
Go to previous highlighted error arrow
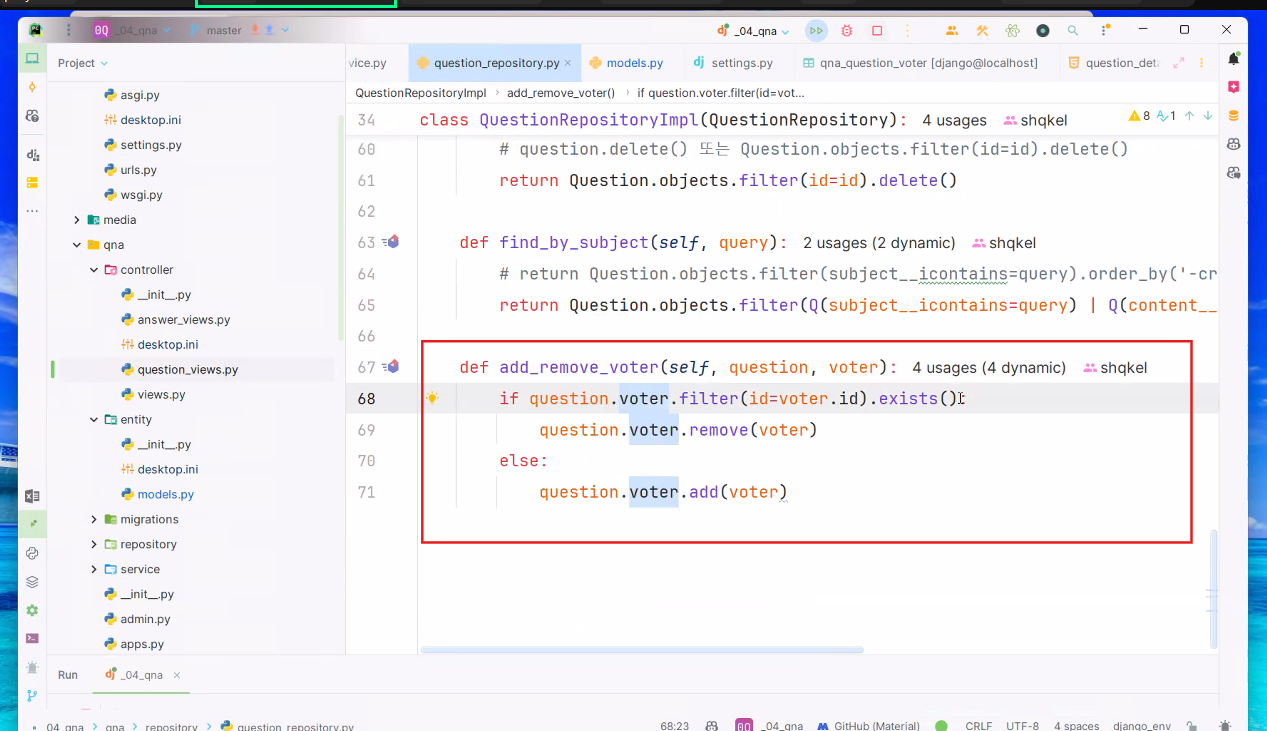(x=1189, y=116)
